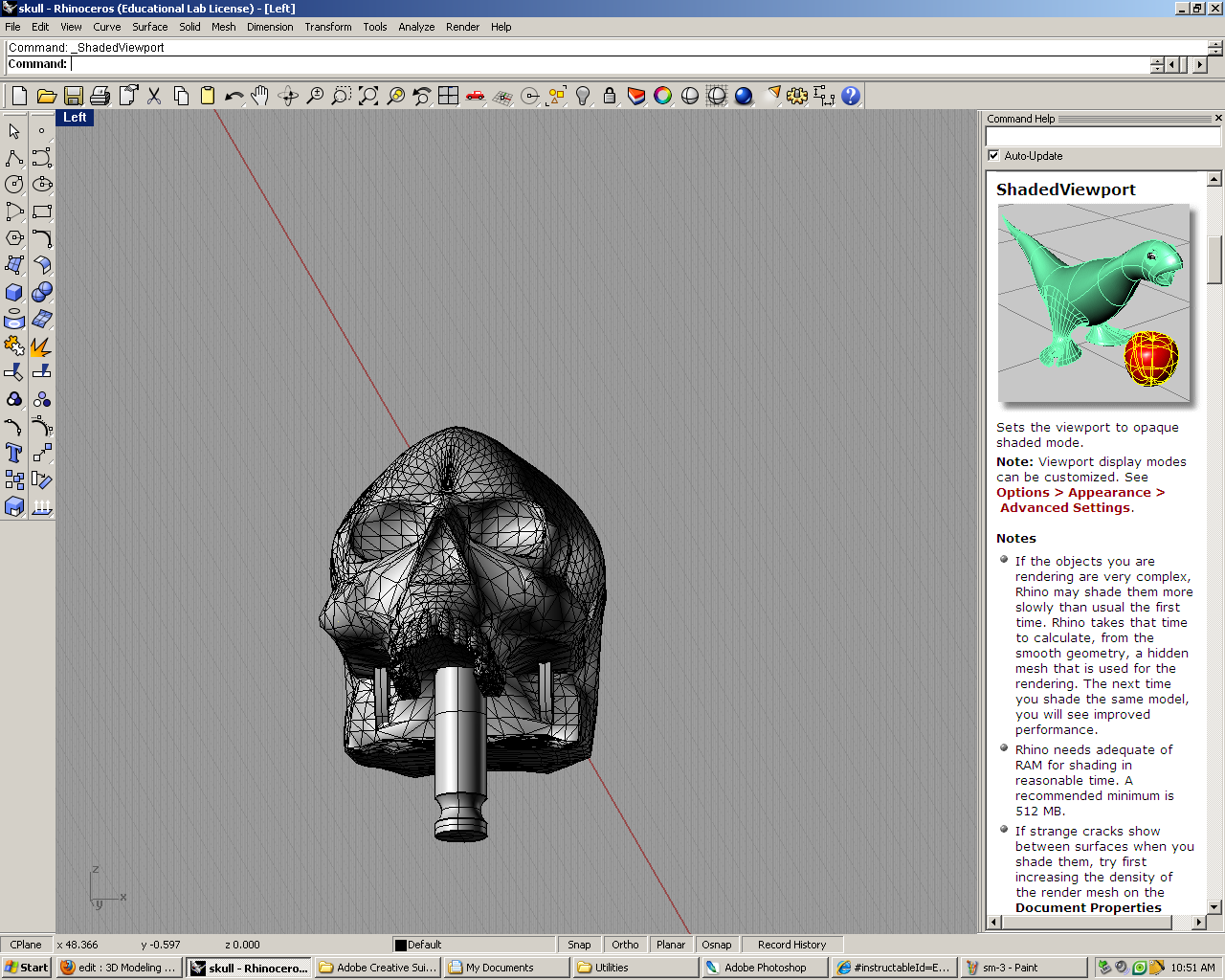The image size is (1225, 980).
Task: Select the Rectangle tool in sidebar
Action: [42, 212]
